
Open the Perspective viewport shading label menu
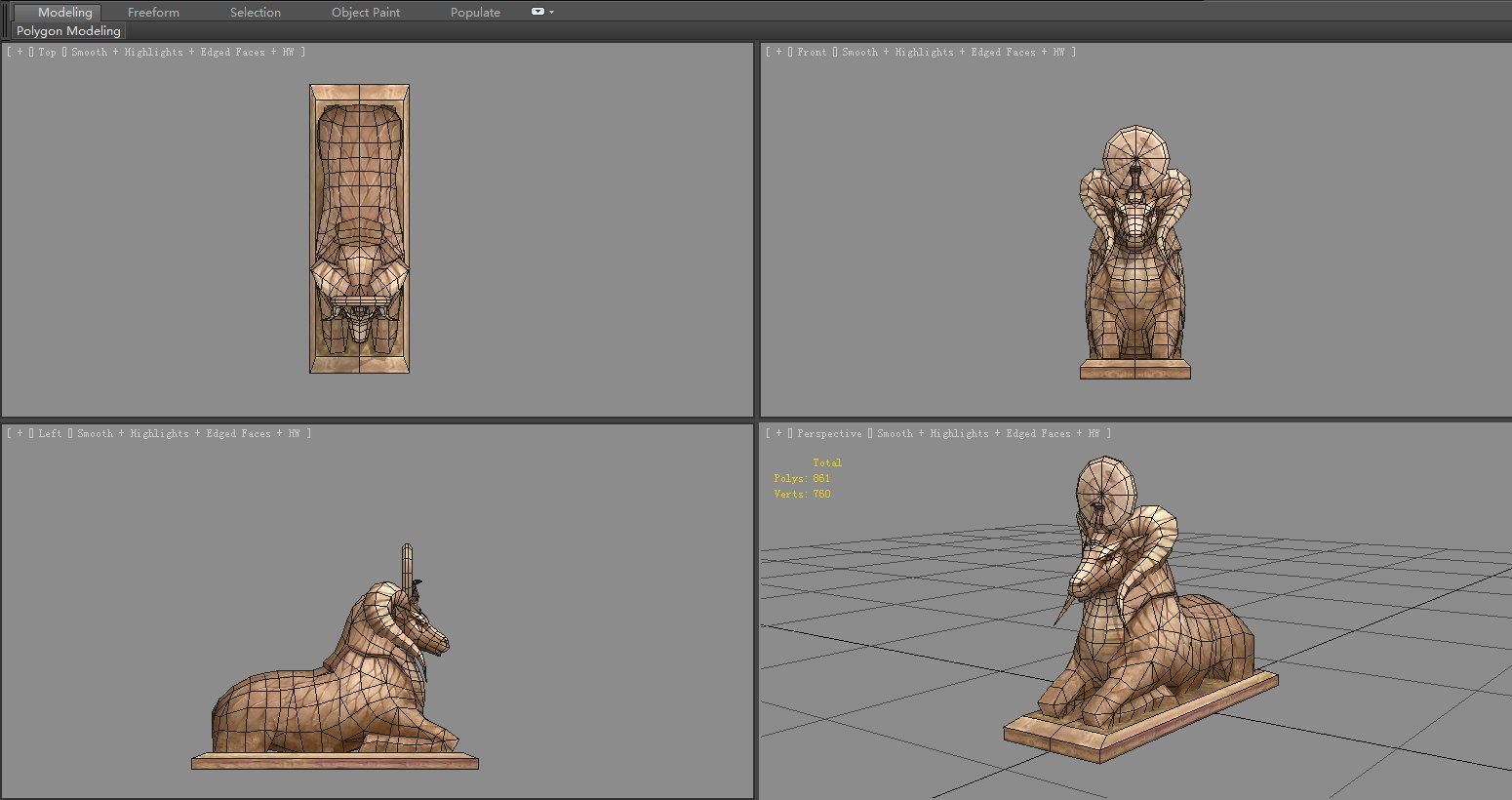click(x=988, y=433)
